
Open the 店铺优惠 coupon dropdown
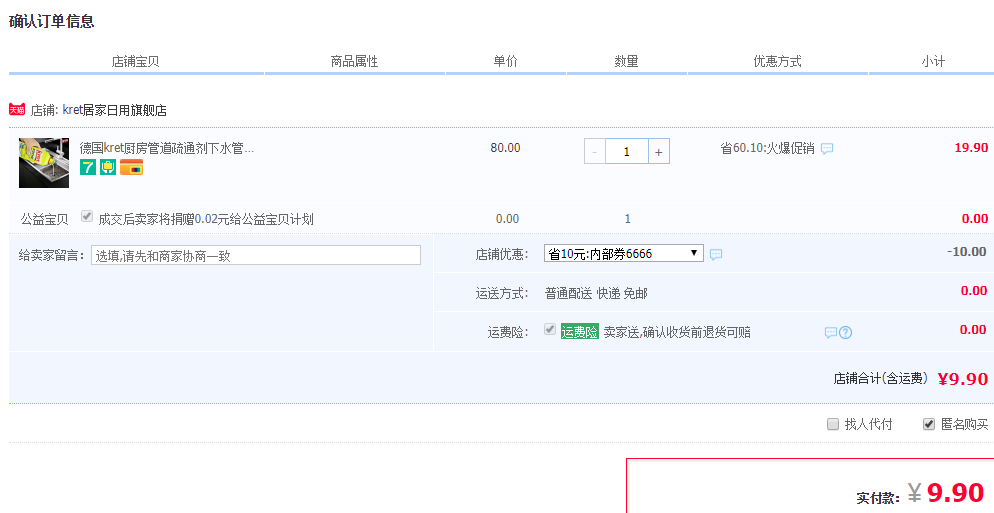[x=624, y=254]
